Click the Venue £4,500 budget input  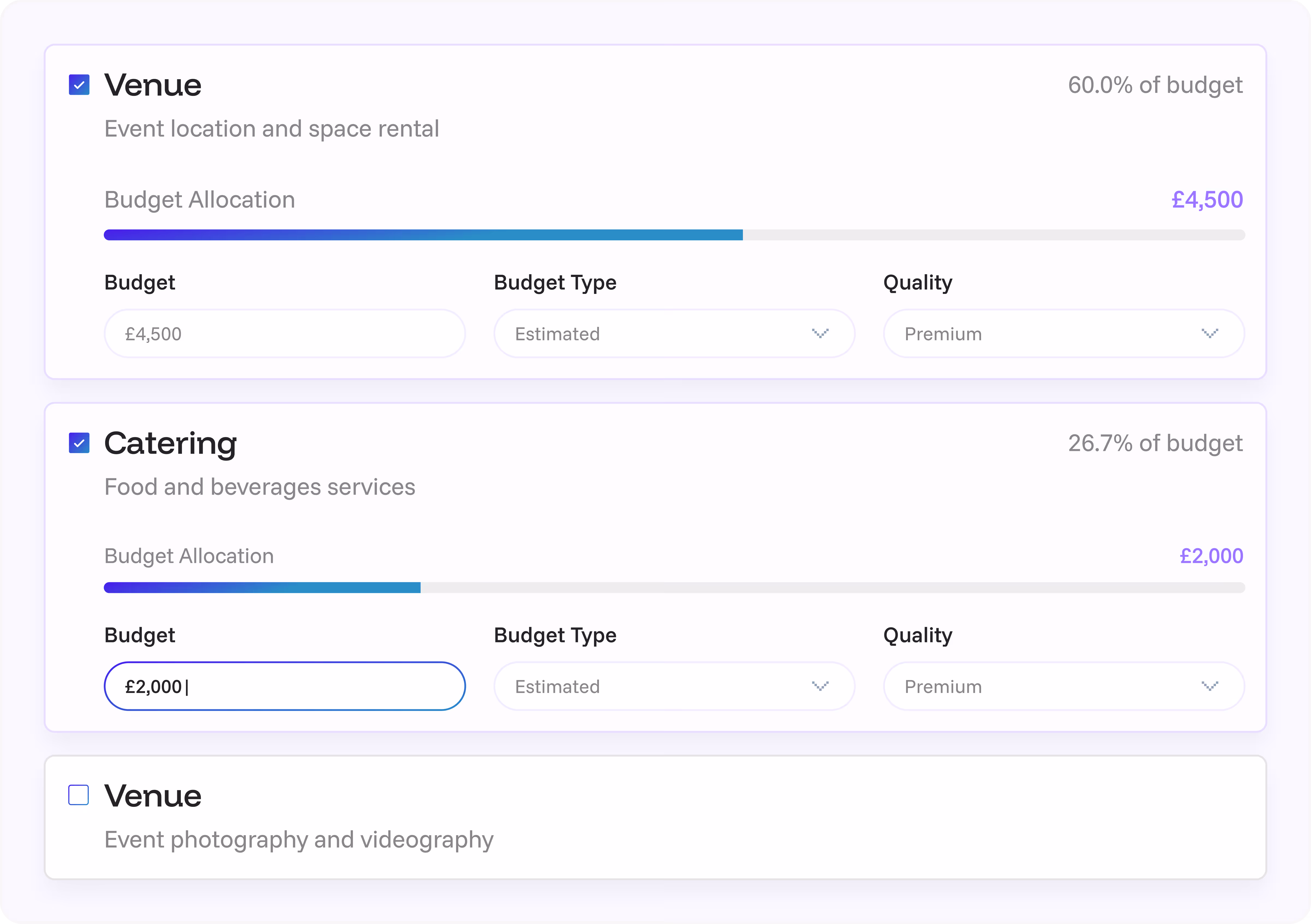coord(284,333)
